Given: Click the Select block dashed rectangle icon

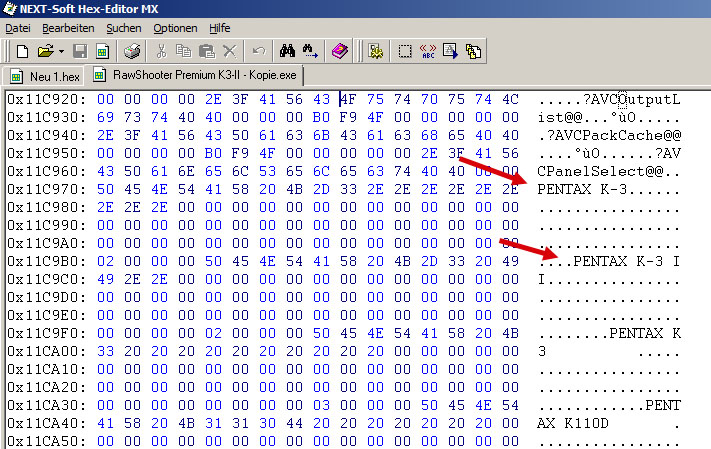Looking at the screenshot, I should [x=405, y=51].
